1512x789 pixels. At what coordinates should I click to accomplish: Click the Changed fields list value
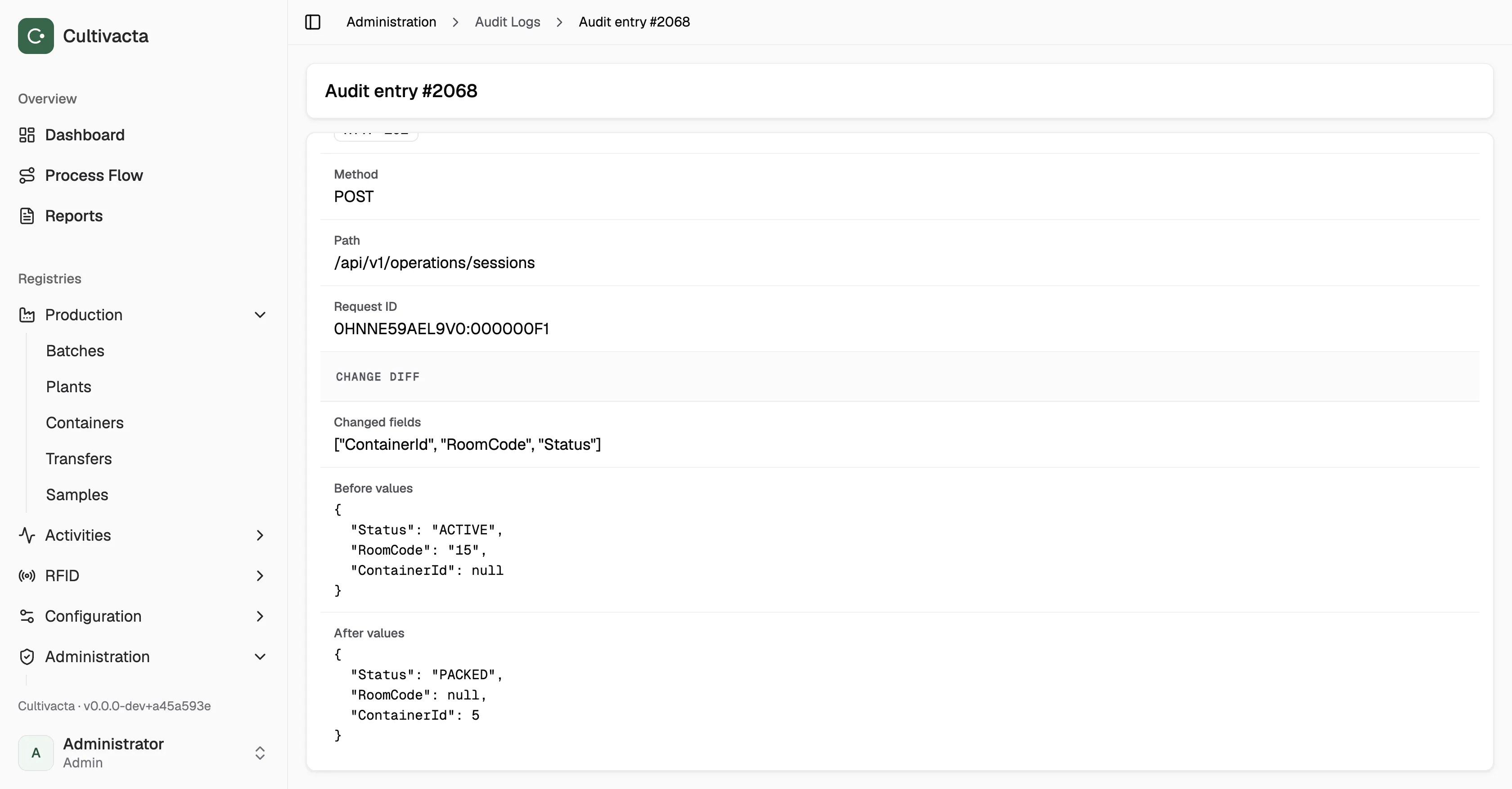coord(467,444)
